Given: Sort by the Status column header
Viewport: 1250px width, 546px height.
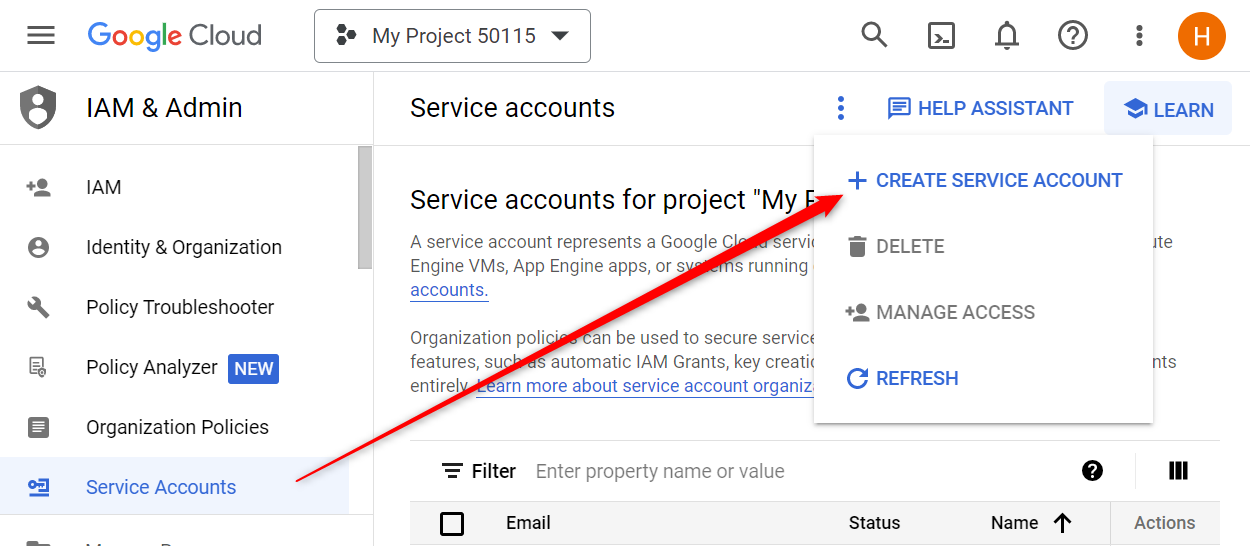Looking at the screenshot, I should point(874,523).
